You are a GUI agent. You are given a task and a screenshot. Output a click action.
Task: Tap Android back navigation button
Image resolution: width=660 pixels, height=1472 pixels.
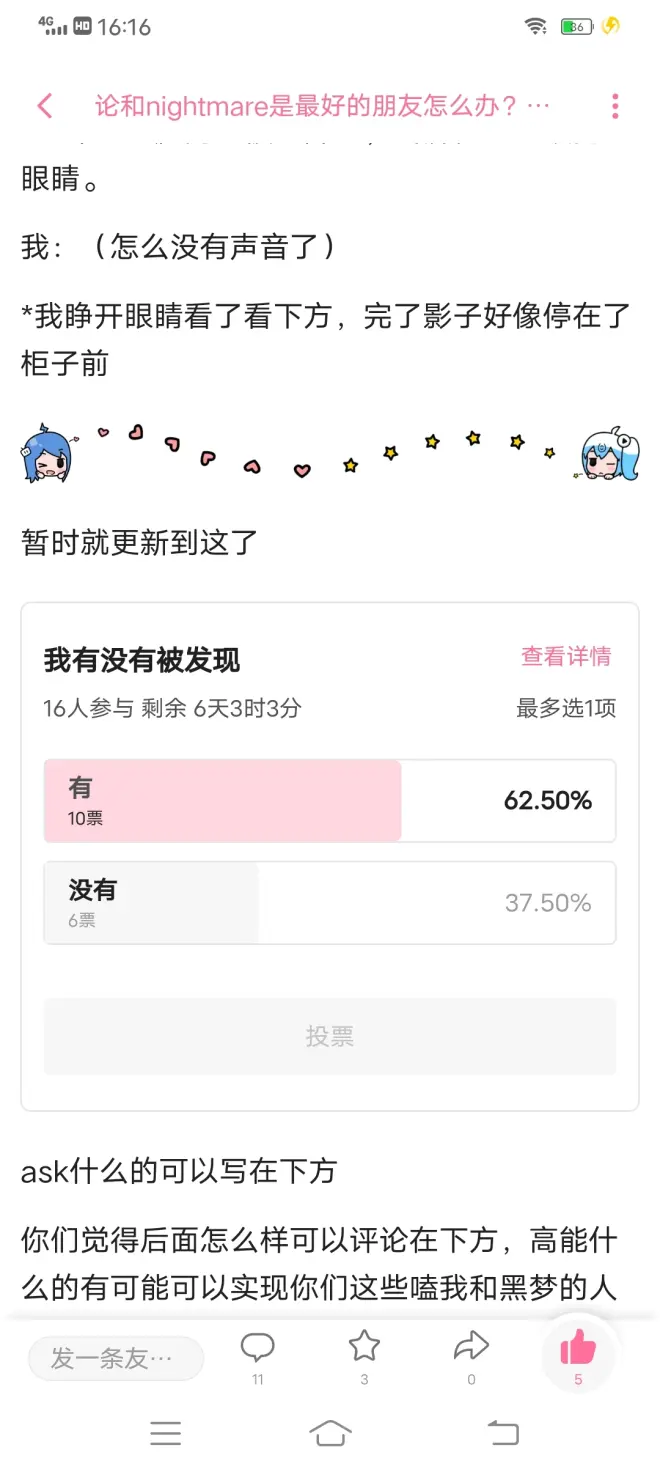pyautogui.click(x=503, y=1433)
